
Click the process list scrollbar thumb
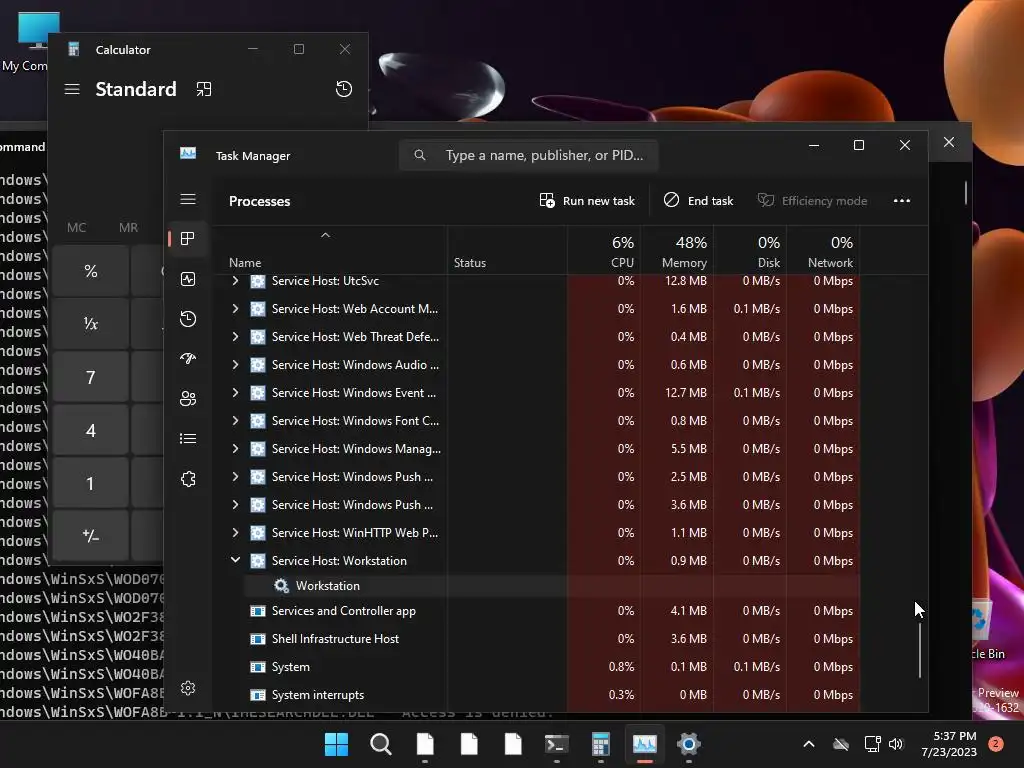[x=920, y=650]
